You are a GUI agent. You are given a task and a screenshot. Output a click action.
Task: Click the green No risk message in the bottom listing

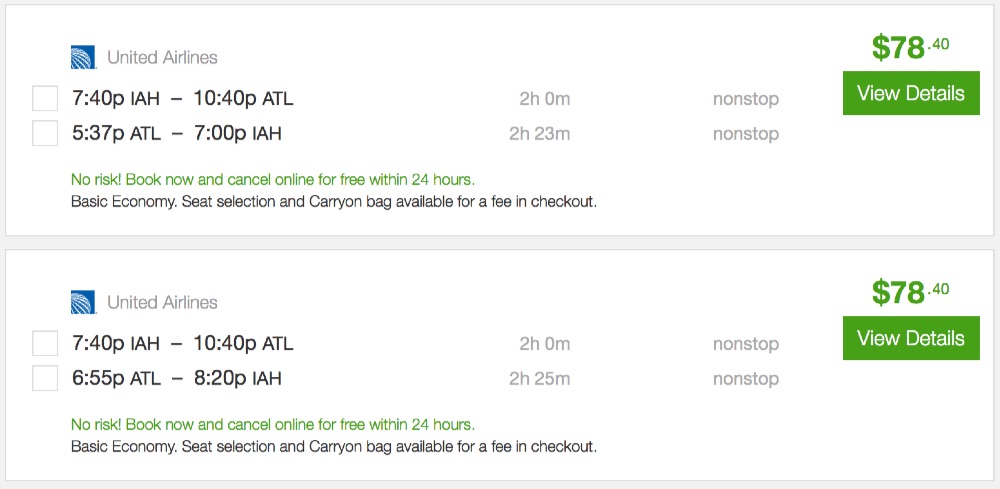[x=272, y=425]
